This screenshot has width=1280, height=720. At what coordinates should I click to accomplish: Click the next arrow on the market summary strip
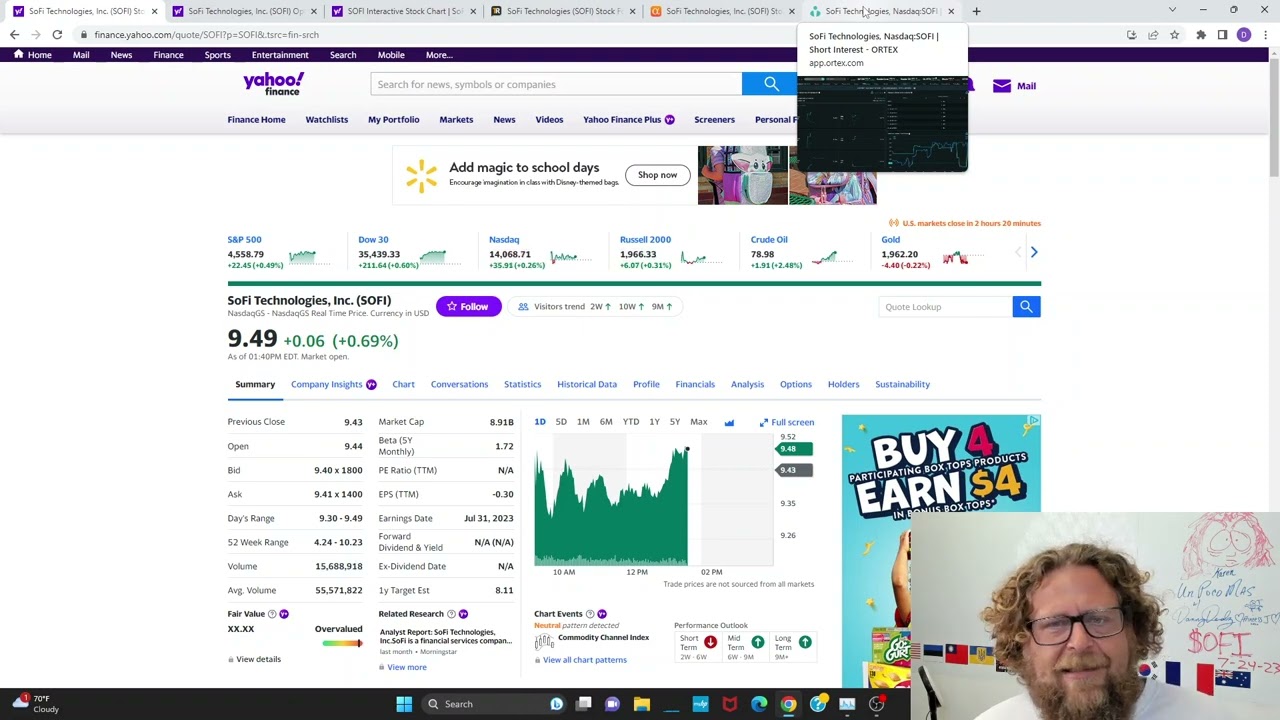(x=1034, y=253)
